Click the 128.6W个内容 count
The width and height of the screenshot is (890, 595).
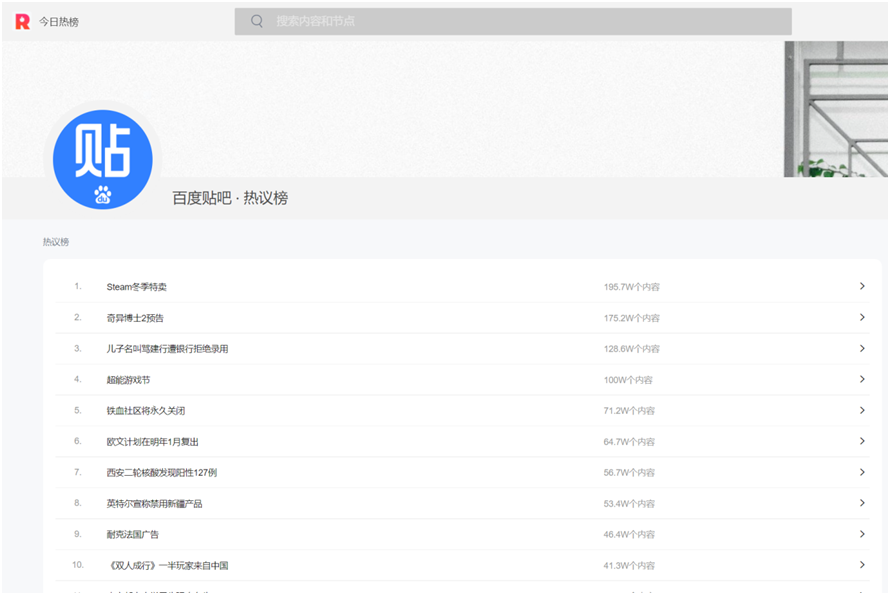[x=632, y=349]
